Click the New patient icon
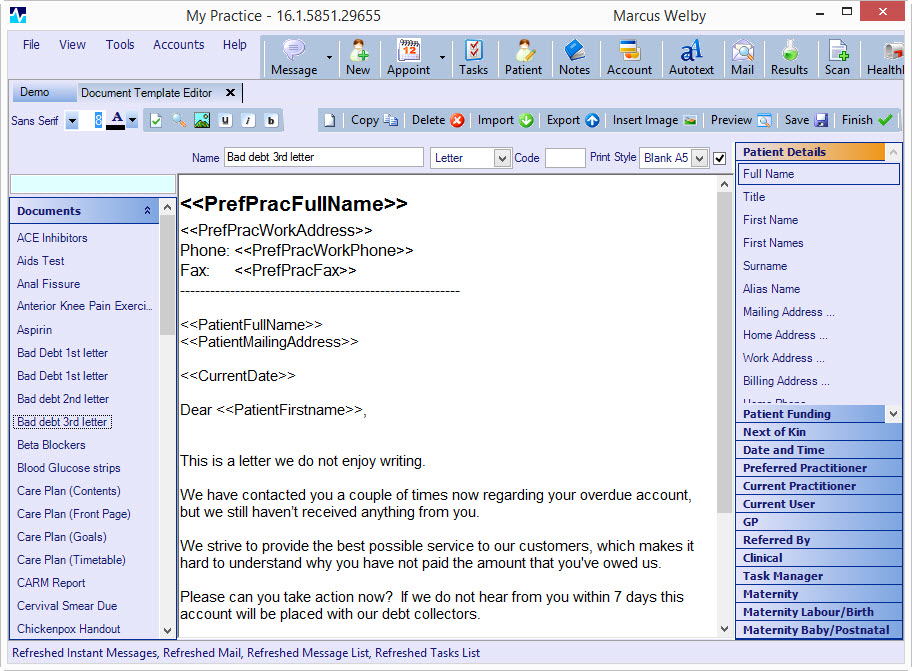Screen dimensions: 912x671 pyautogui.click(x=358, y=57)
